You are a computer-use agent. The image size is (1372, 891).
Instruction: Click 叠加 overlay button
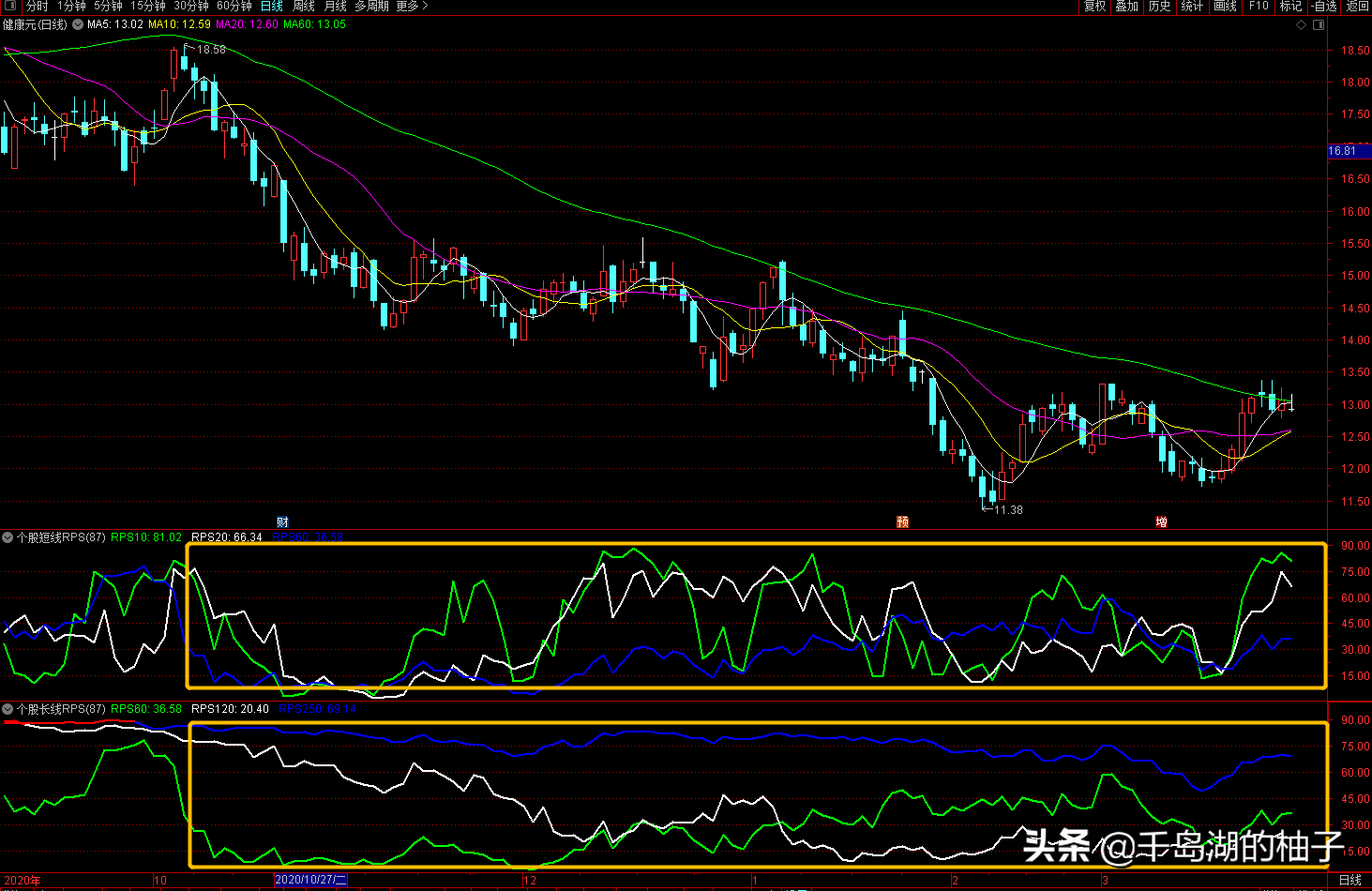(1126, 6)
